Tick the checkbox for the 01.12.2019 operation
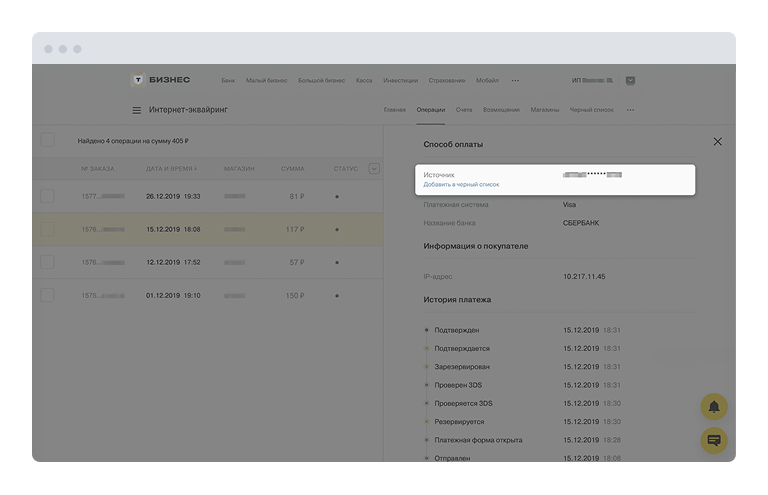The width and height of the screenshot is (768, 495). 47,295
